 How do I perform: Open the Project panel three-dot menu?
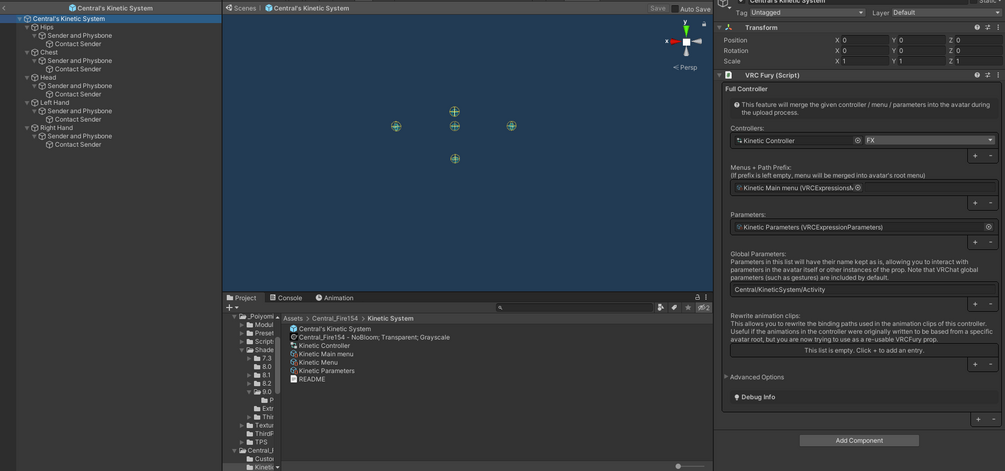point(708,297)
